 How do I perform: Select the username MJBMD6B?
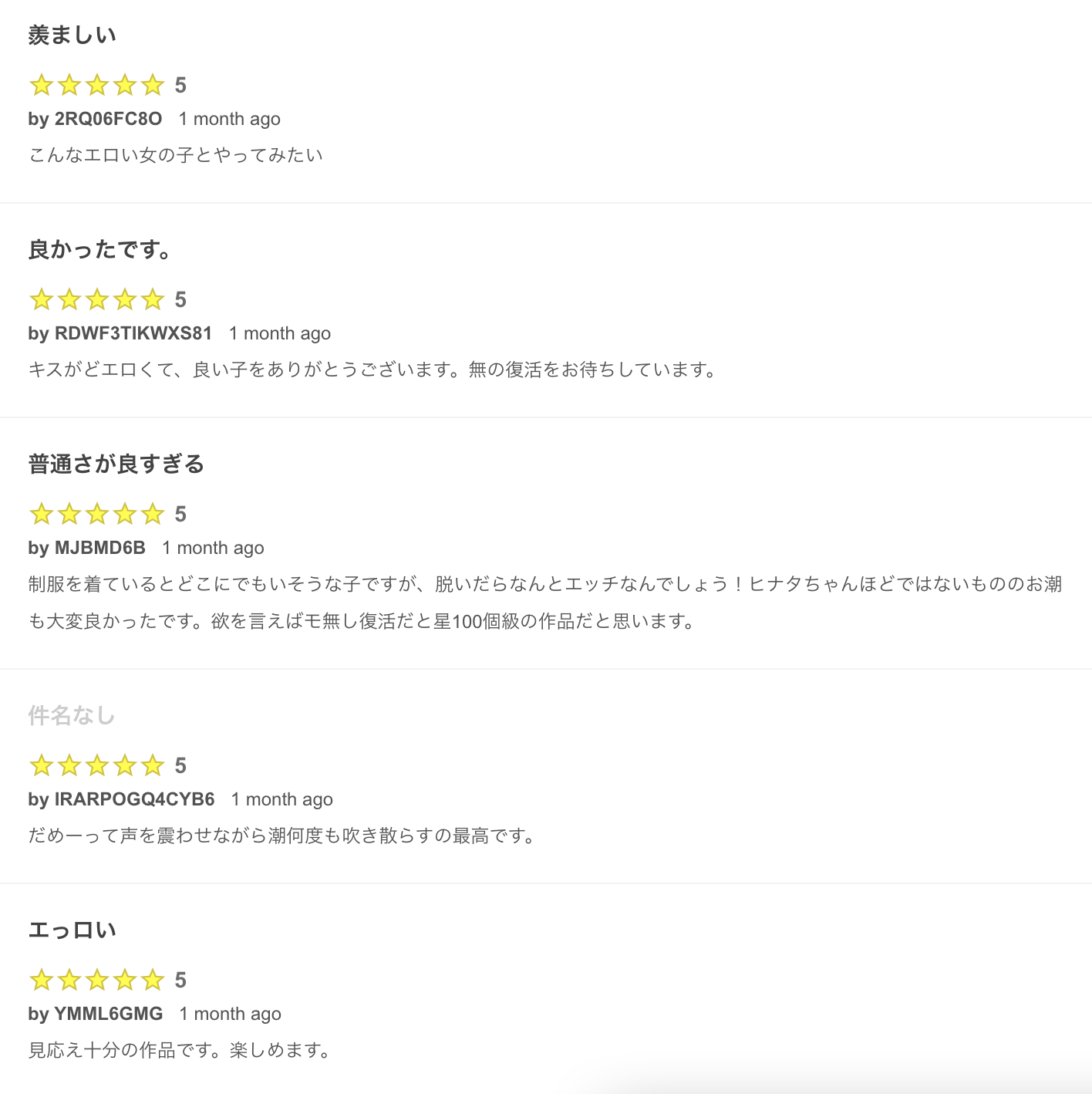99,548
